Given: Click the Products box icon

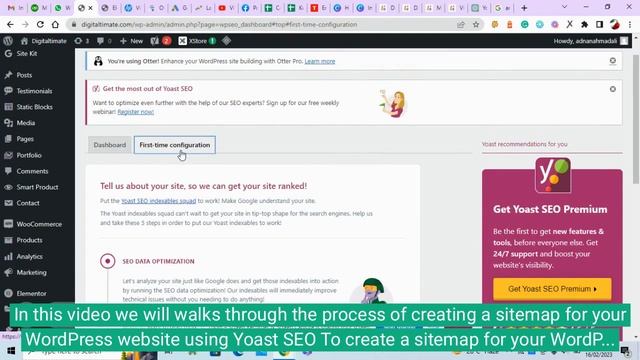Looking at the screenshot, I should tap(8, 240).
